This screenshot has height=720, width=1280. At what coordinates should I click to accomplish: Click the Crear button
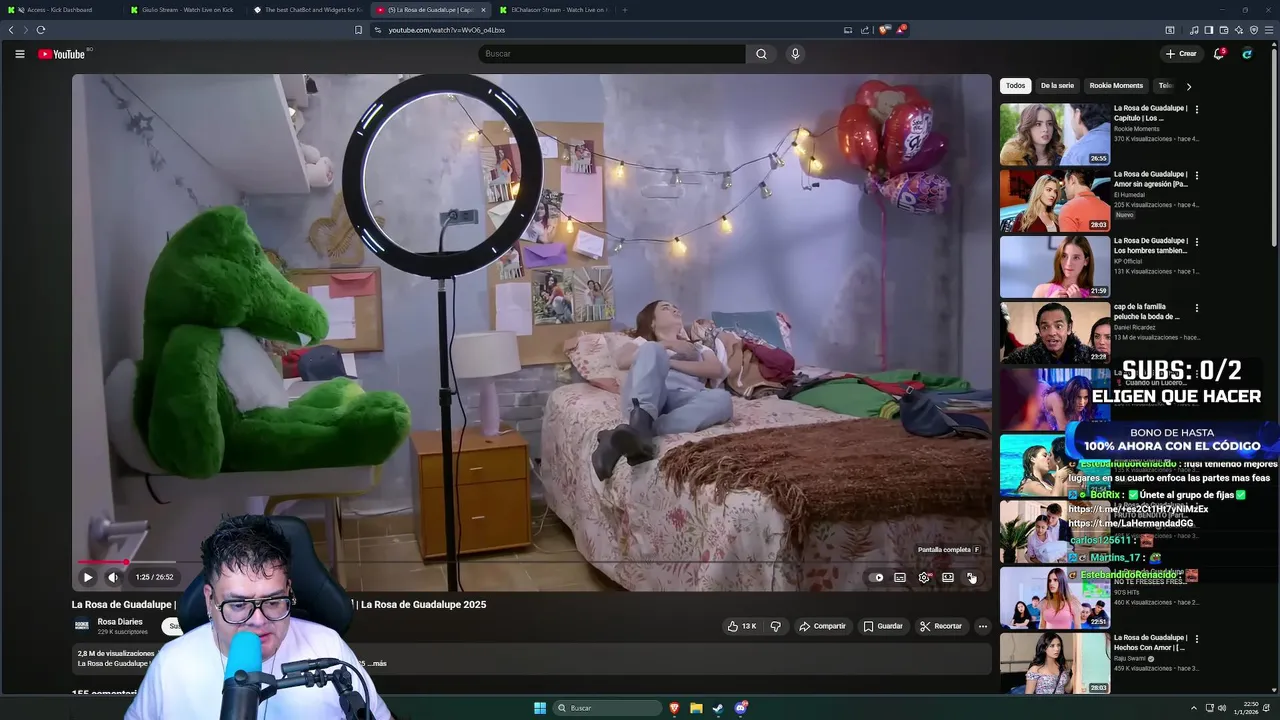(1181, 54)
